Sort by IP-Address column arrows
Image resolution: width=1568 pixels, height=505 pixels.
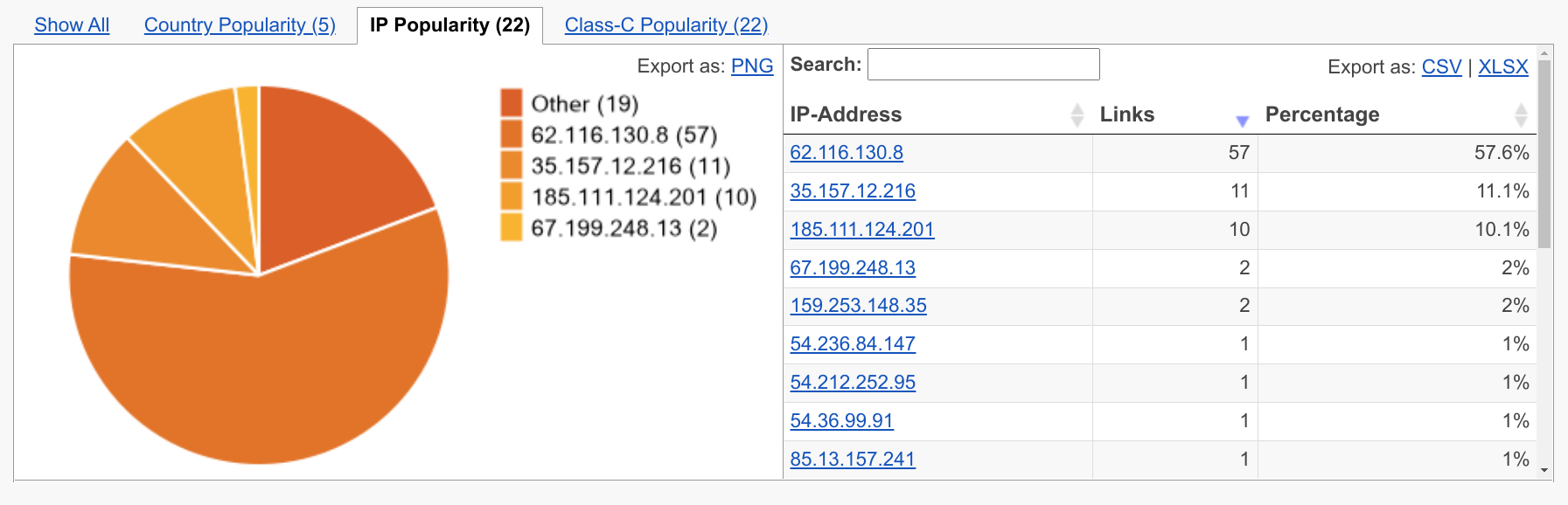click(x=1077, y=114)
